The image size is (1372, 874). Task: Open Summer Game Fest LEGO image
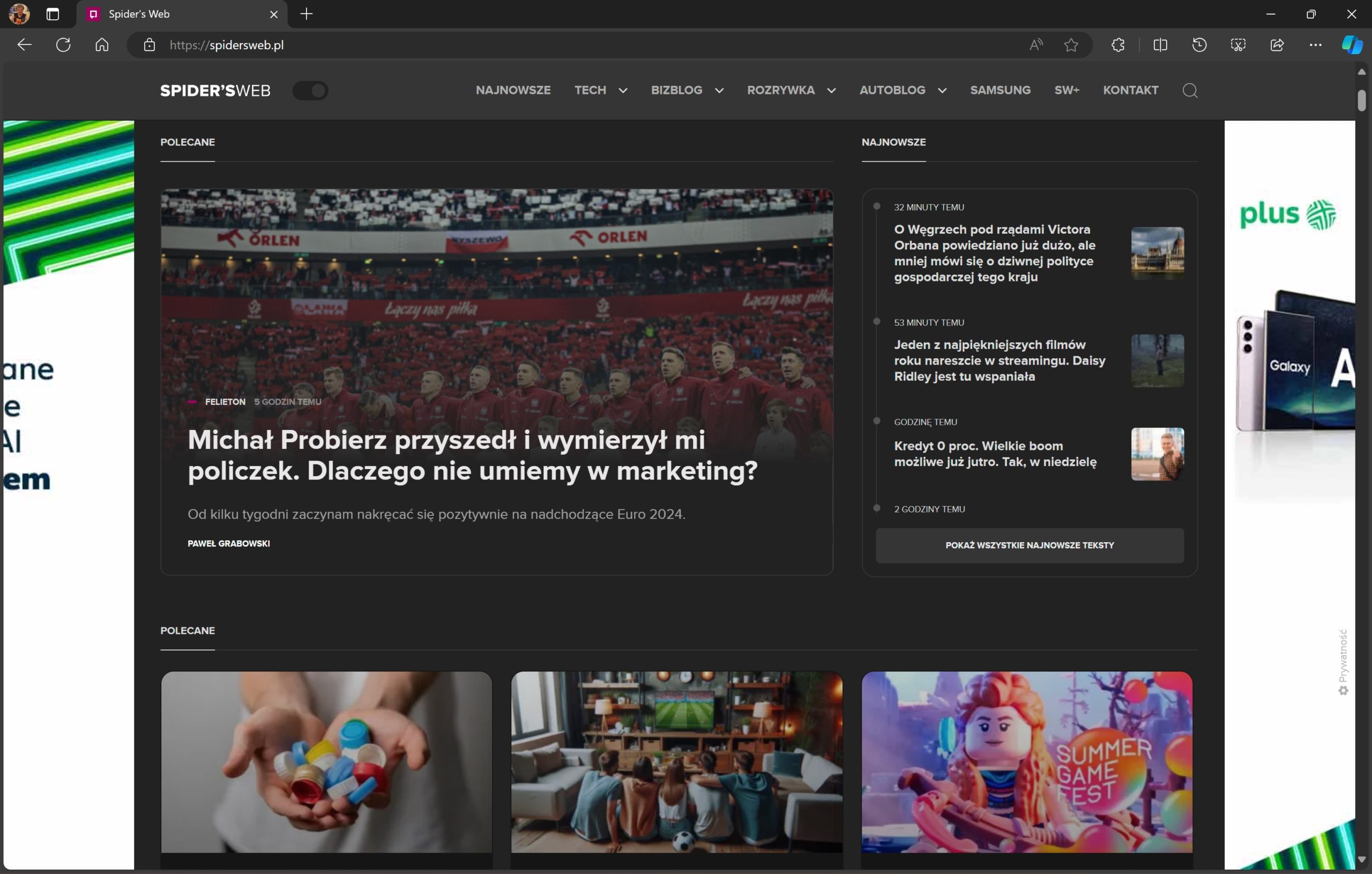click(x=1027, y=762)
